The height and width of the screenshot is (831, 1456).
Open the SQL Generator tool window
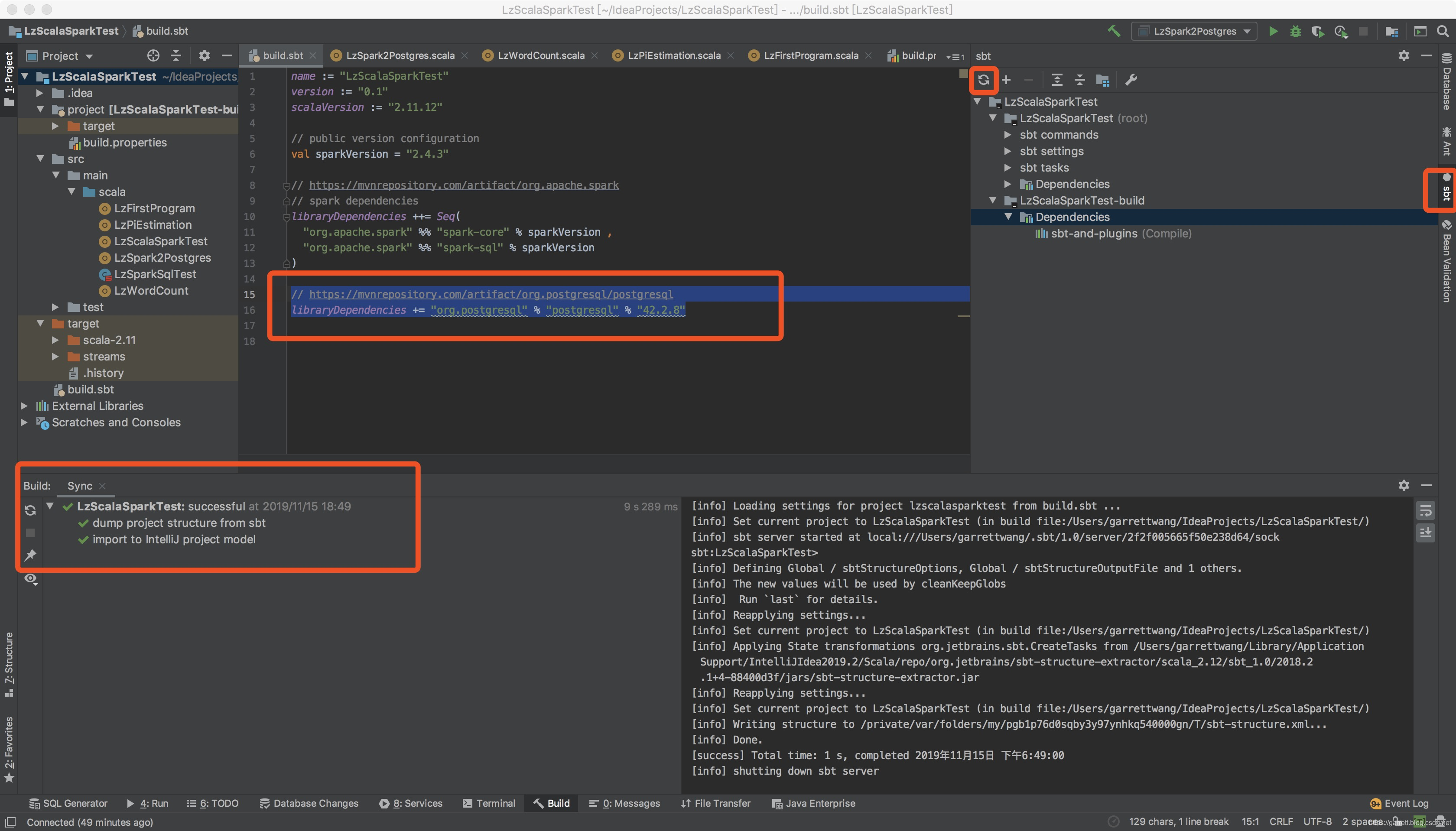(x=68, y=804)
